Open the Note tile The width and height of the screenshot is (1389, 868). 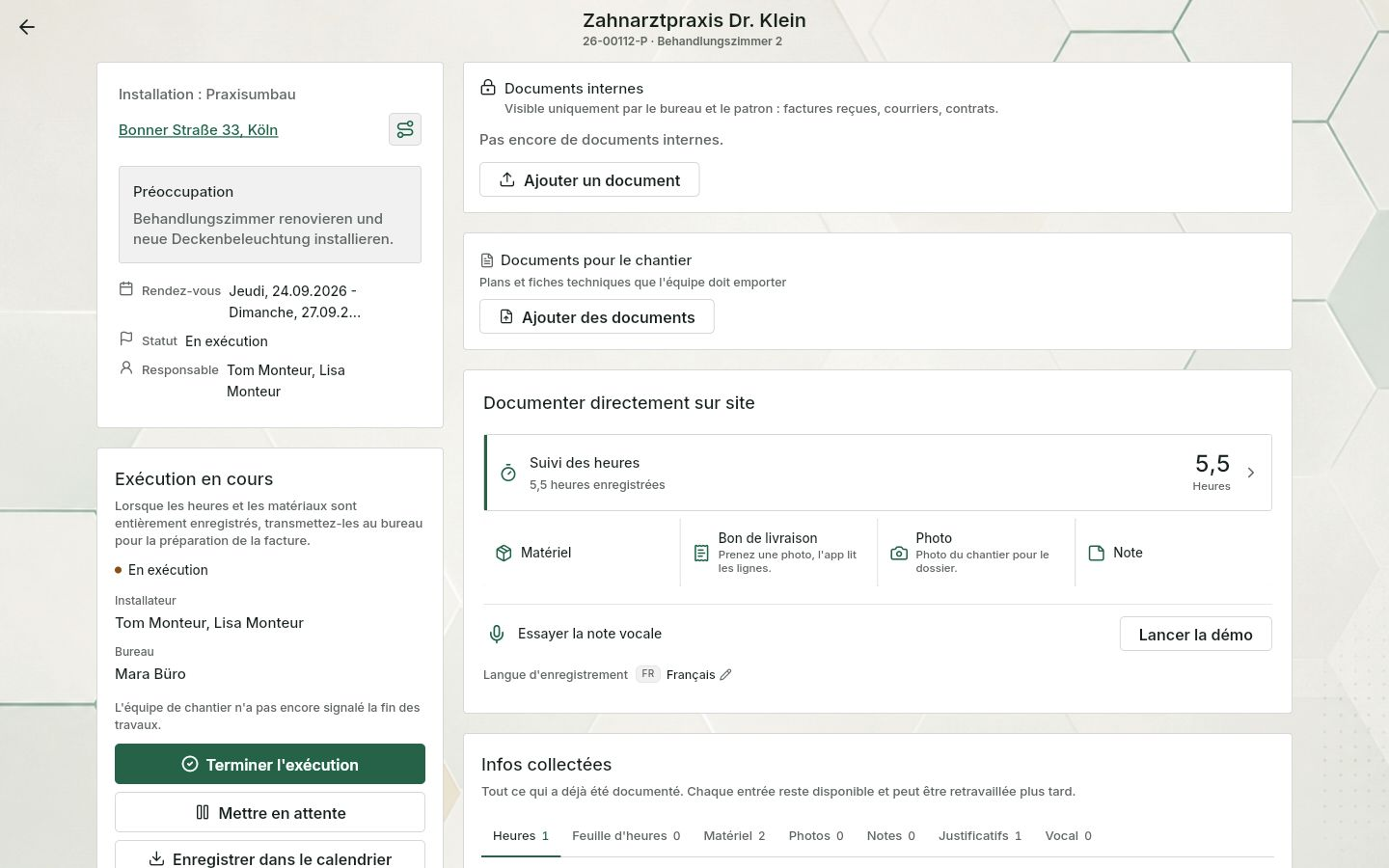[x=1174, y=553]
